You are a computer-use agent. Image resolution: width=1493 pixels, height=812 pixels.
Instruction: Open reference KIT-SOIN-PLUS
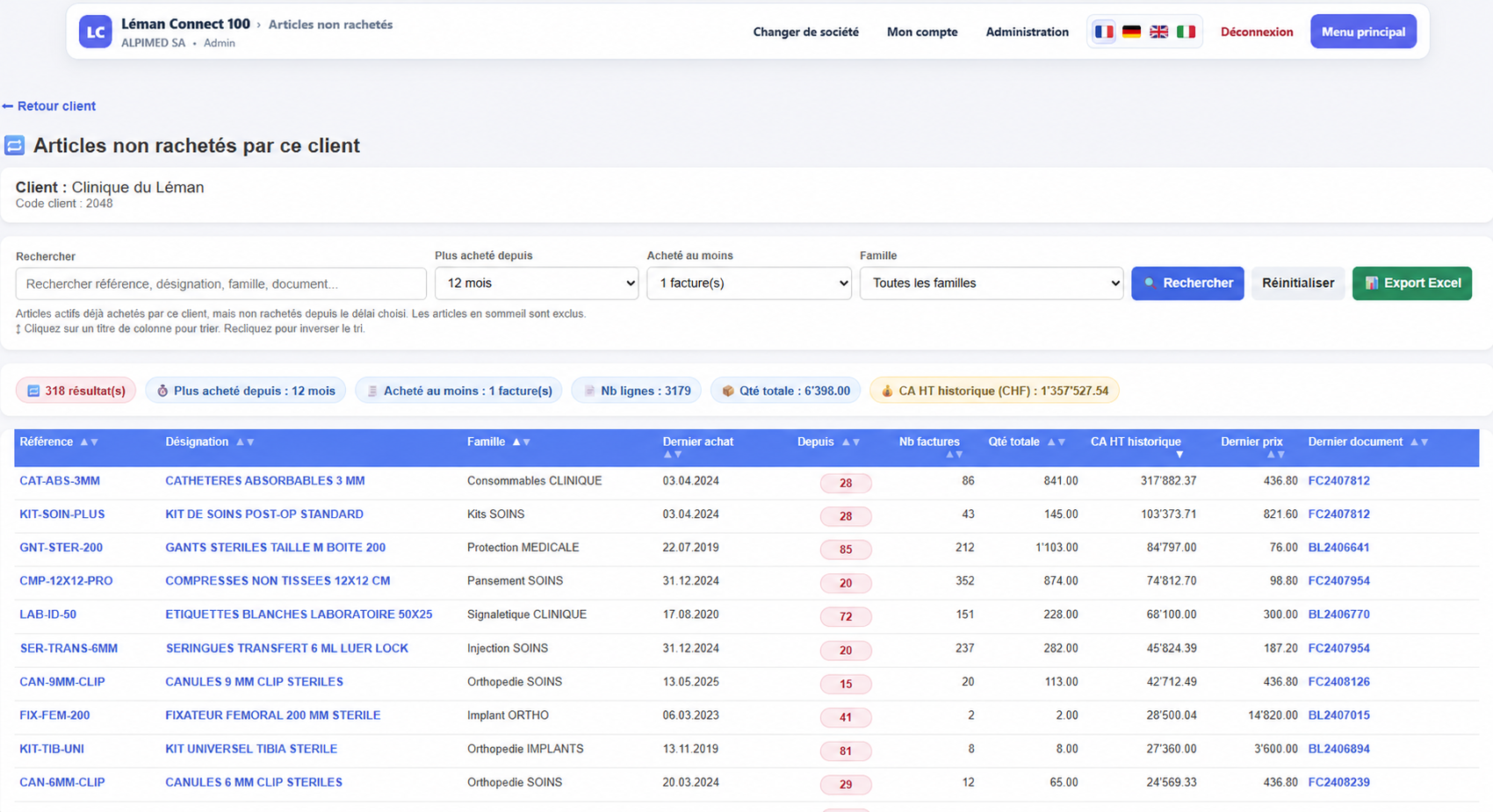click(62, 514)
